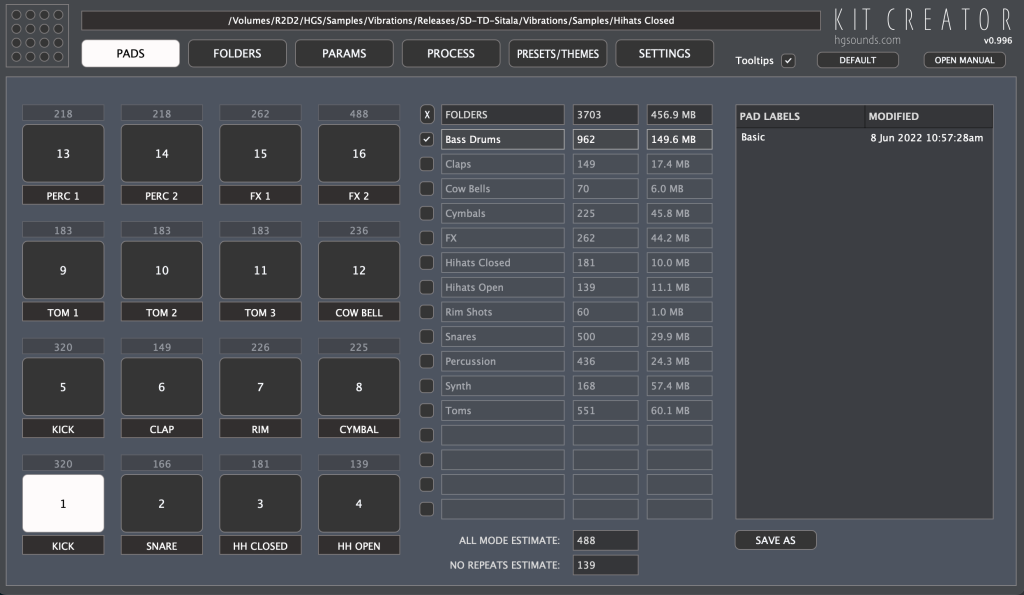Select pad 16 labeled FX 2
Image resolution: width=1024 pixels, height=595 pixels.
click(357, 153)
